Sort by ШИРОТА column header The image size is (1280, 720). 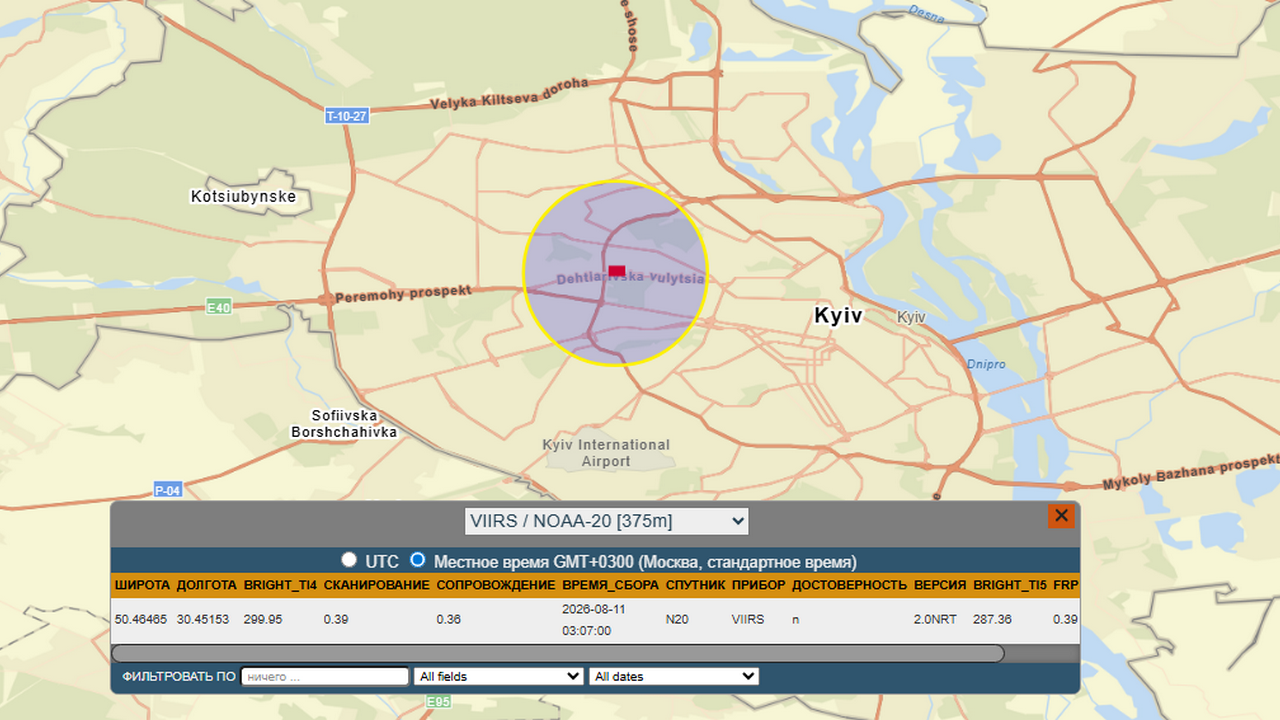point(142,585)
